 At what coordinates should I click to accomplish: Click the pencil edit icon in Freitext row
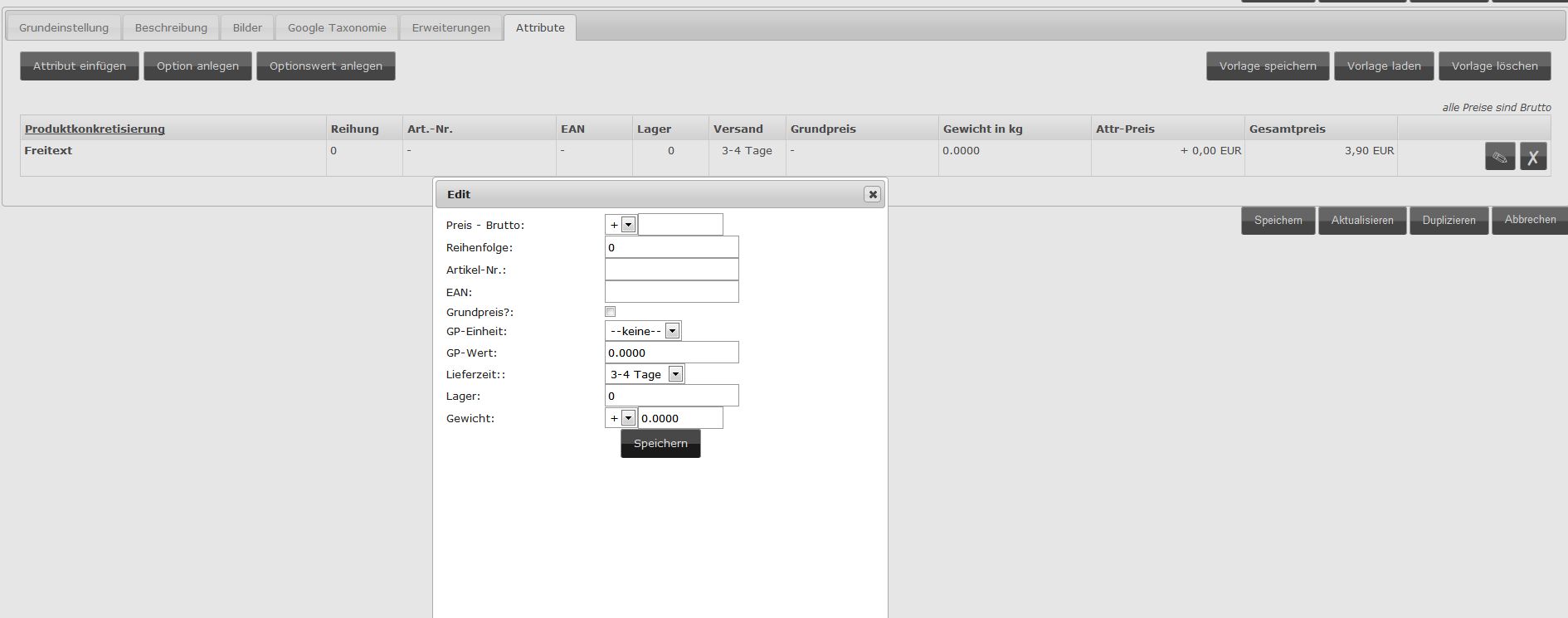point(1499,157)
